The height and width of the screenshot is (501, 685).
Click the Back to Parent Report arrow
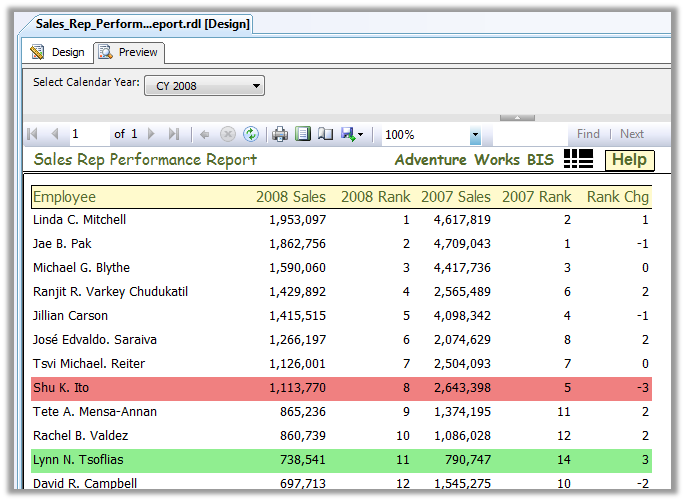pos(205,134)
